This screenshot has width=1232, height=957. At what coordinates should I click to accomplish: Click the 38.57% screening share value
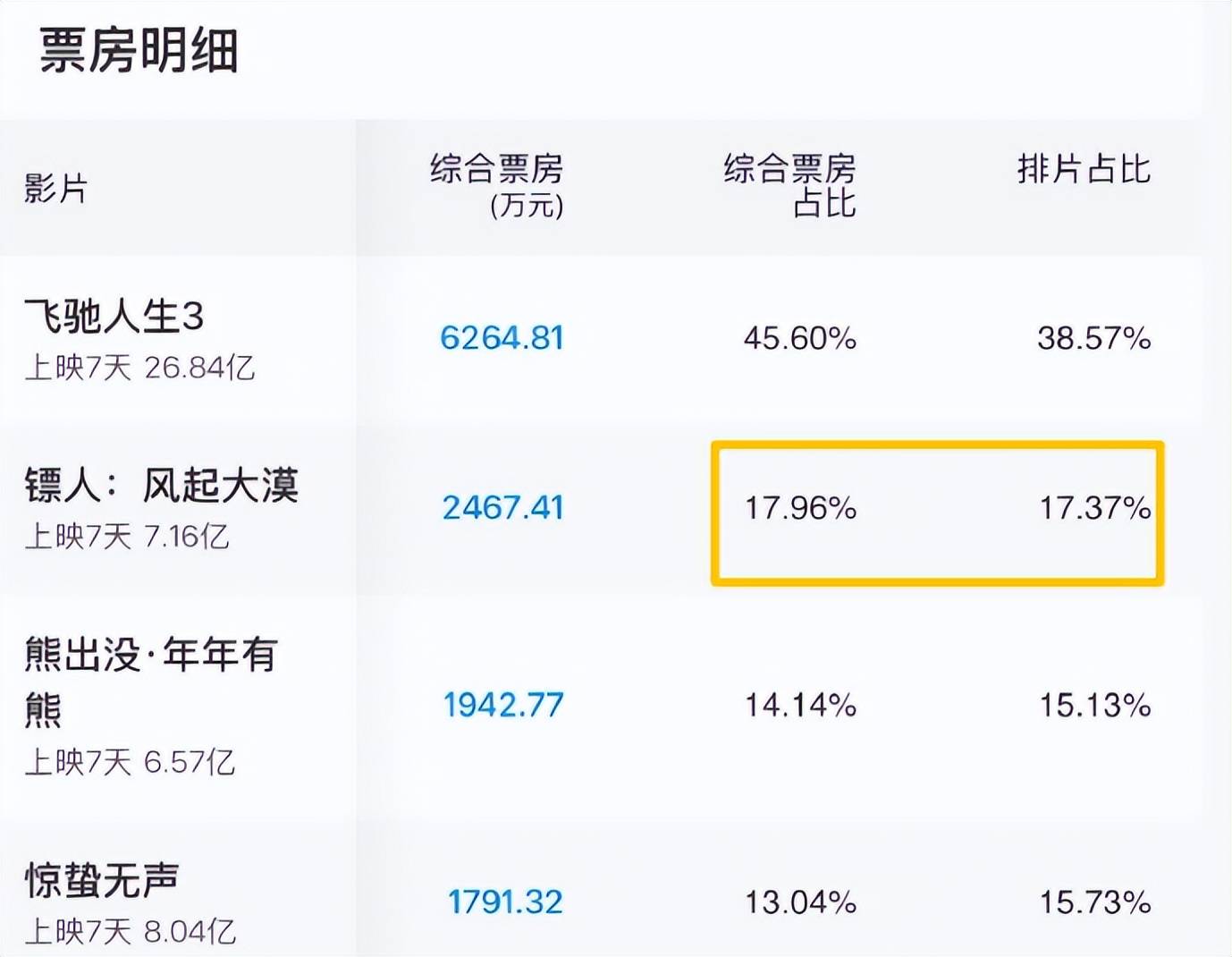(1093, 338)
